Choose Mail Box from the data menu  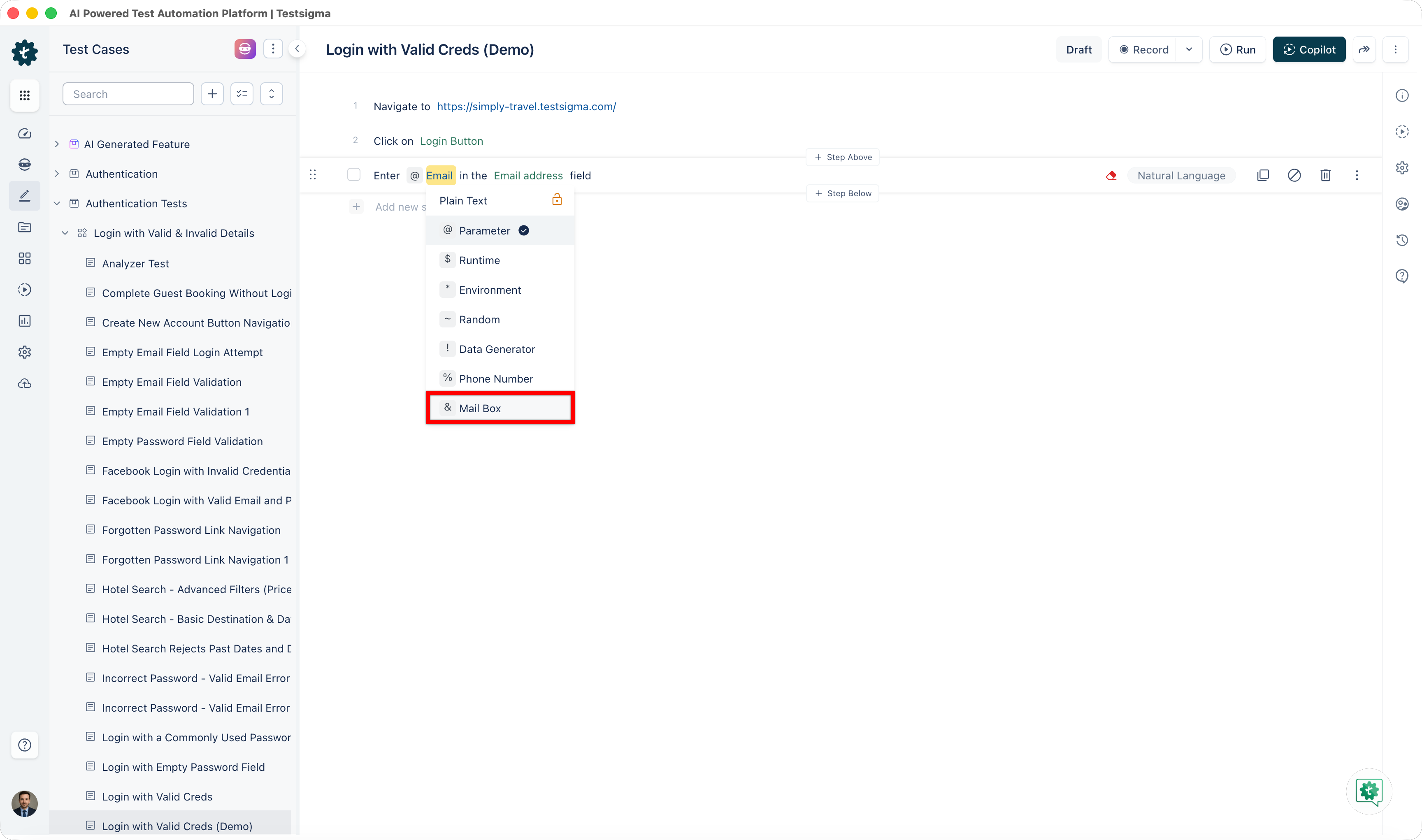tap(480, 408)
